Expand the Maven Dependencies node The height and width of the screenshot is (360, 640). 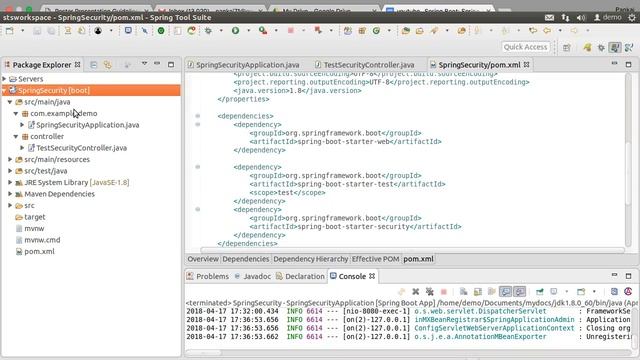pos(10,194)
